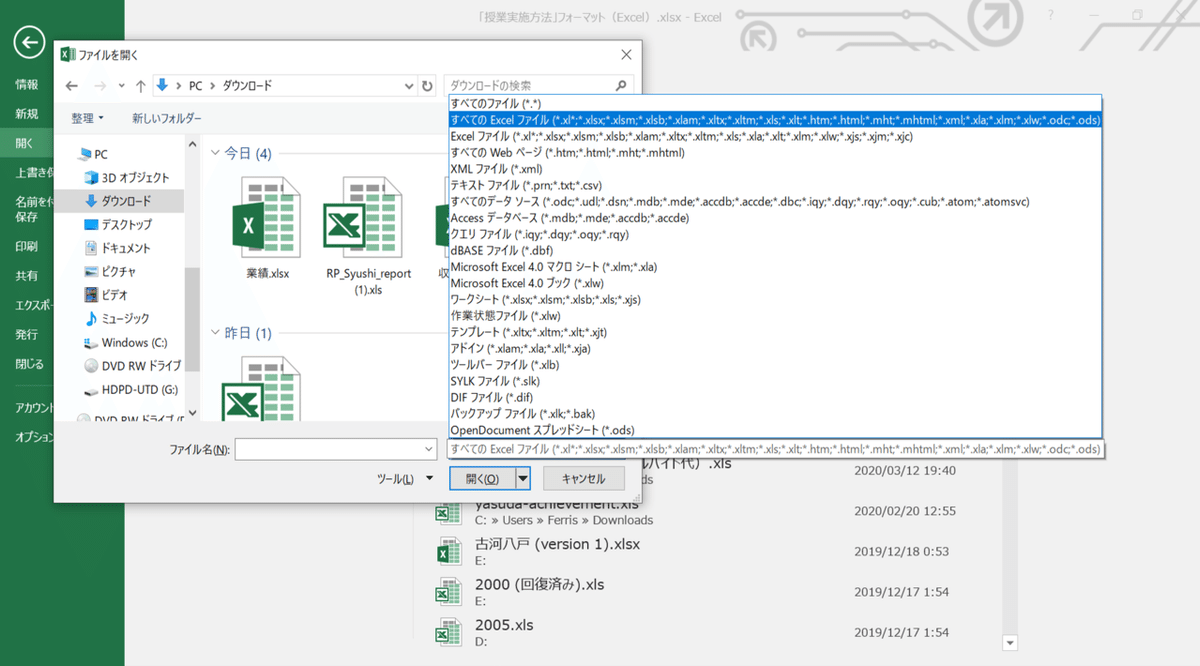Screen dimensions: 1200x666
Task: Click 2019/12/18 0:53 date text
Action: [901, 552]
